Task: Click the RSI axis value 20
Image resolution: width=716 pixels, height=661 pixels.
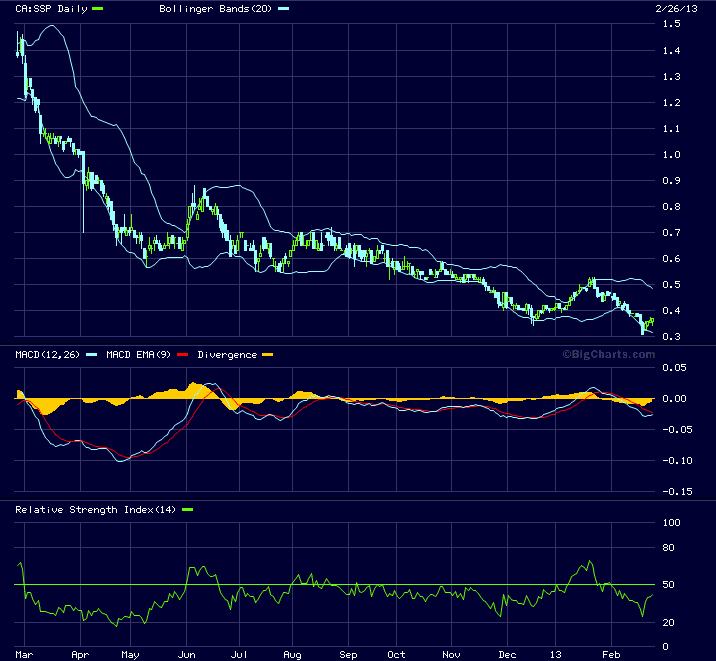Action: coord(668,623)
